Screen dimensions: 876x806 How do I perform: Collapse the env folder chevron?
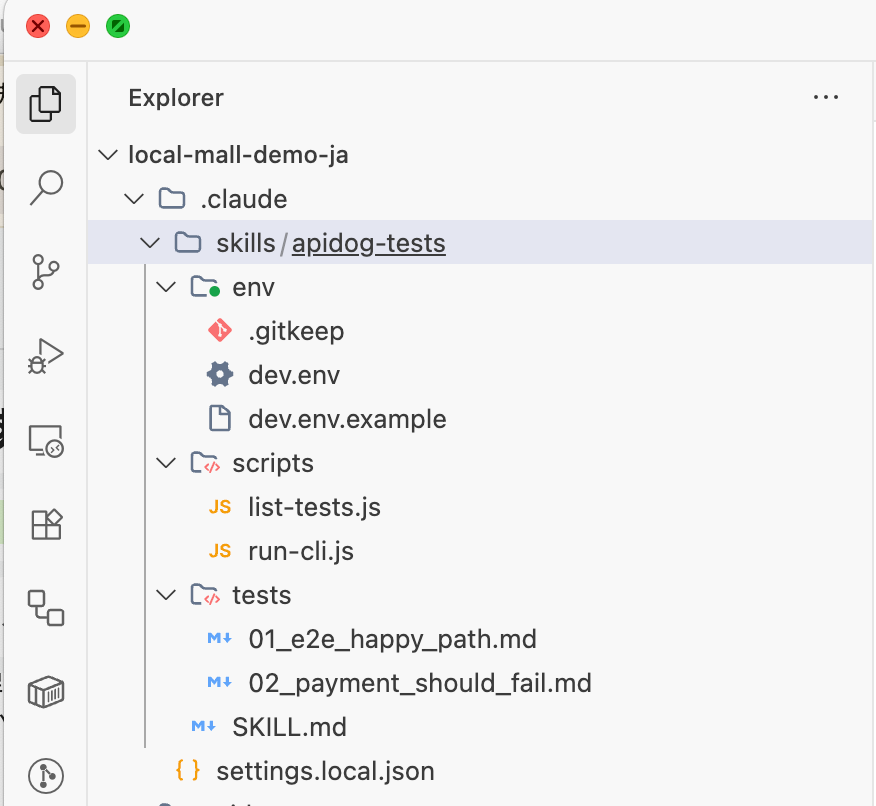tap(166, 287)
